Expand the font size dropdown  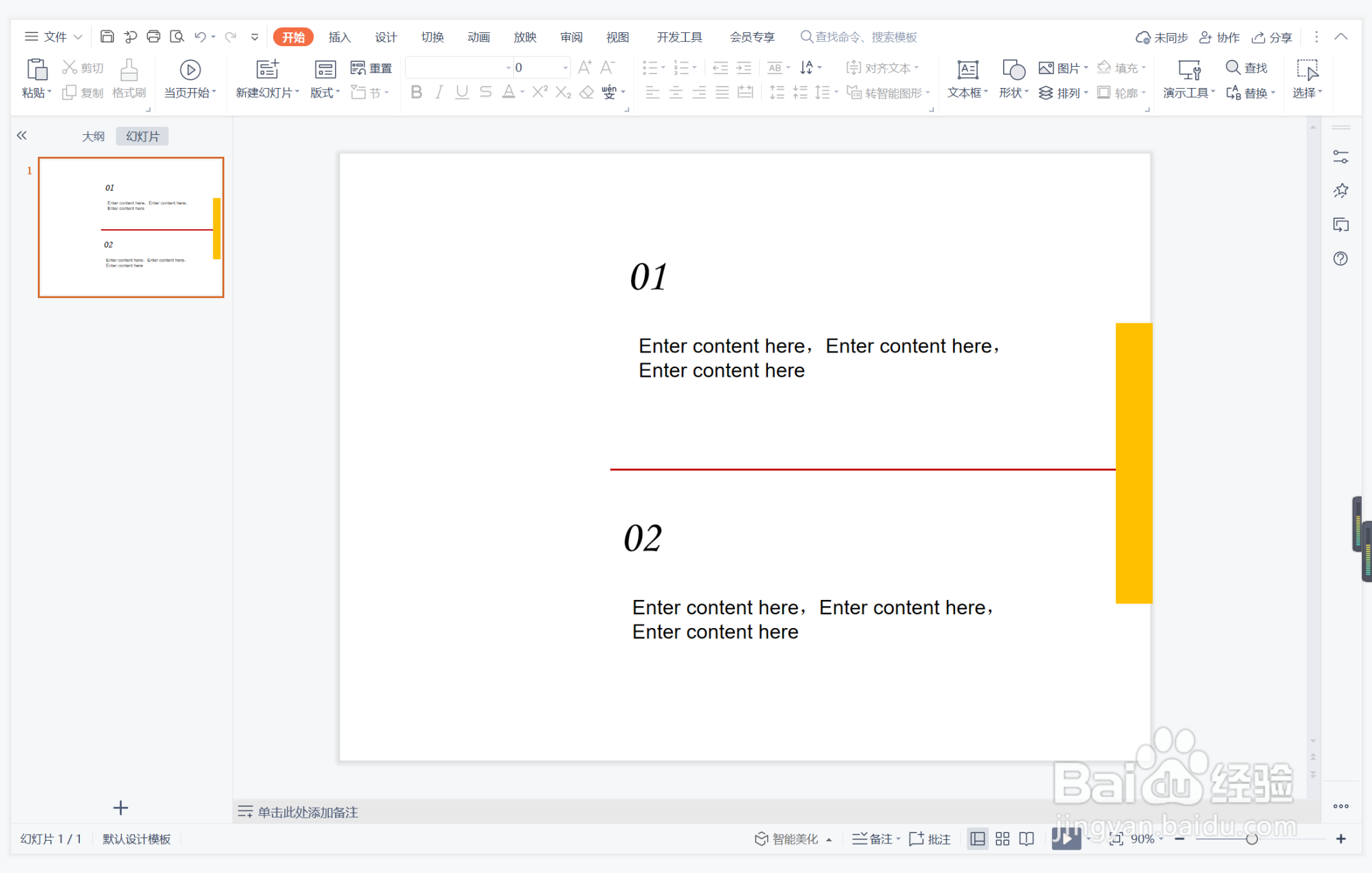[x=566, y=67]
